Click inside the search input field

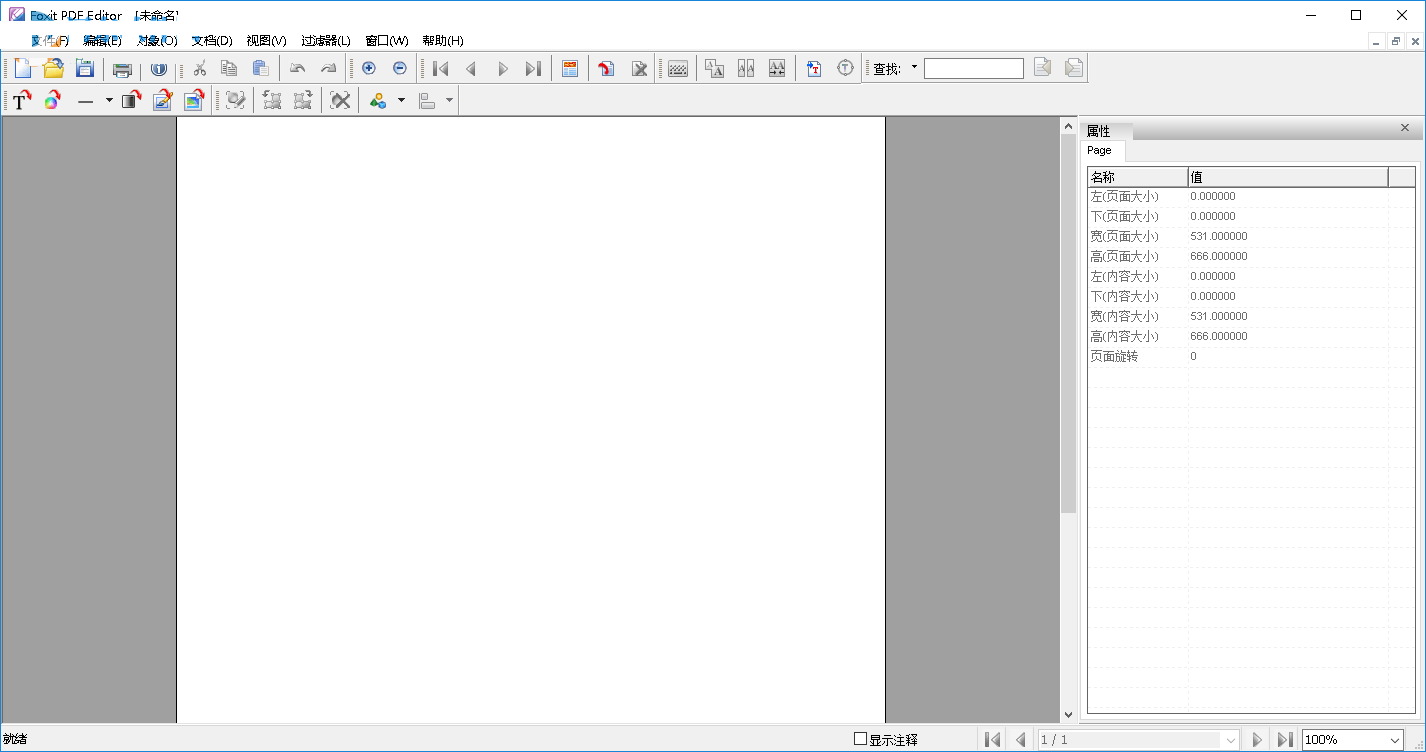pos(973,68)
